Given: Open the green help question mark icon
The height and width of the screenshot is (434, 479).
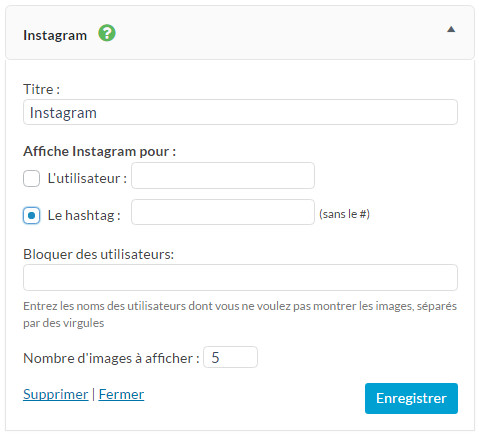Looking at the screenshot, I should [x=107, y=33].
